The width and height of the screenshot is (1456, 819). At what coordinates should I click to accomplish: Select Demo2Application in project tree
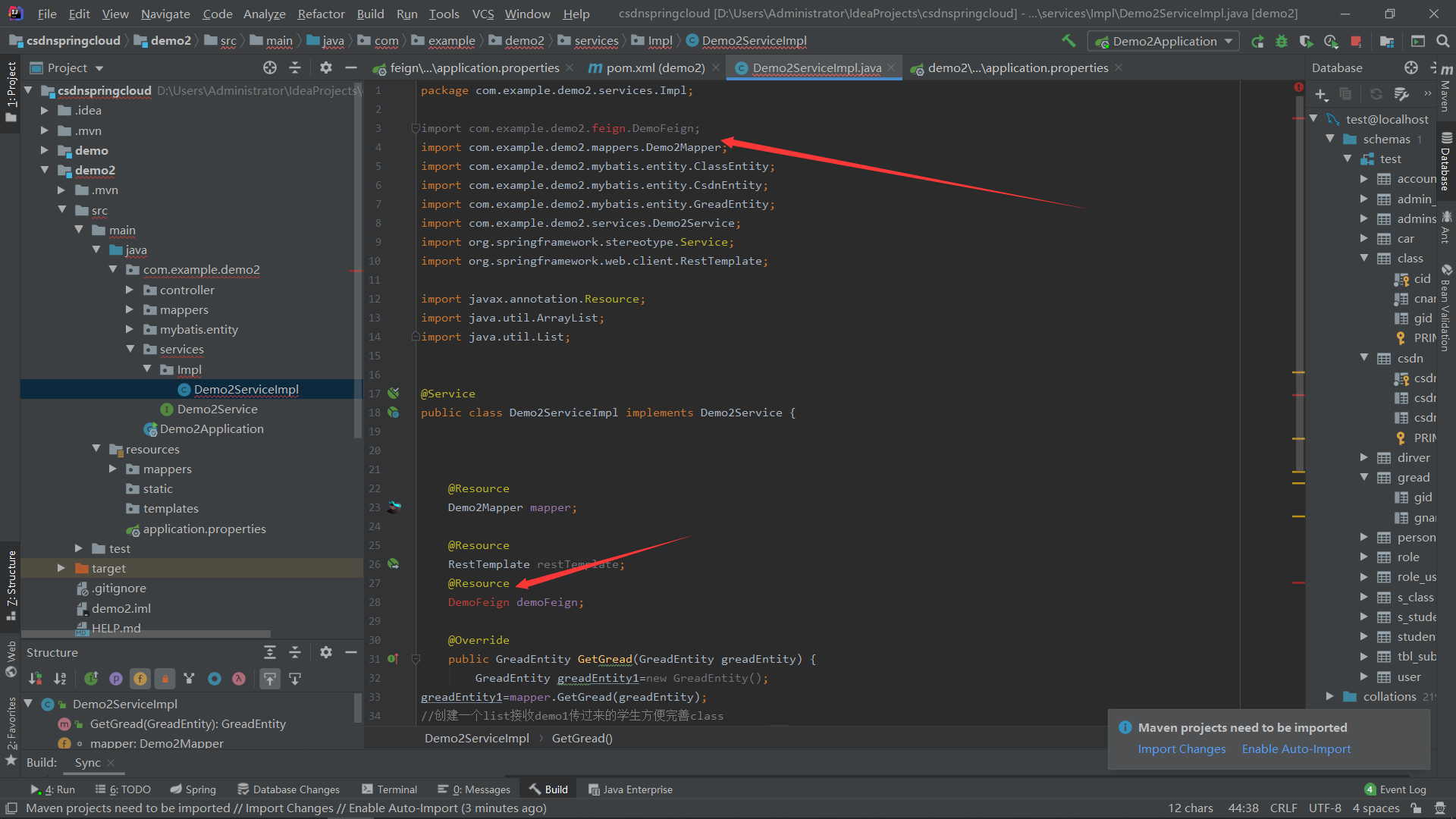click(x=212, y=429)
